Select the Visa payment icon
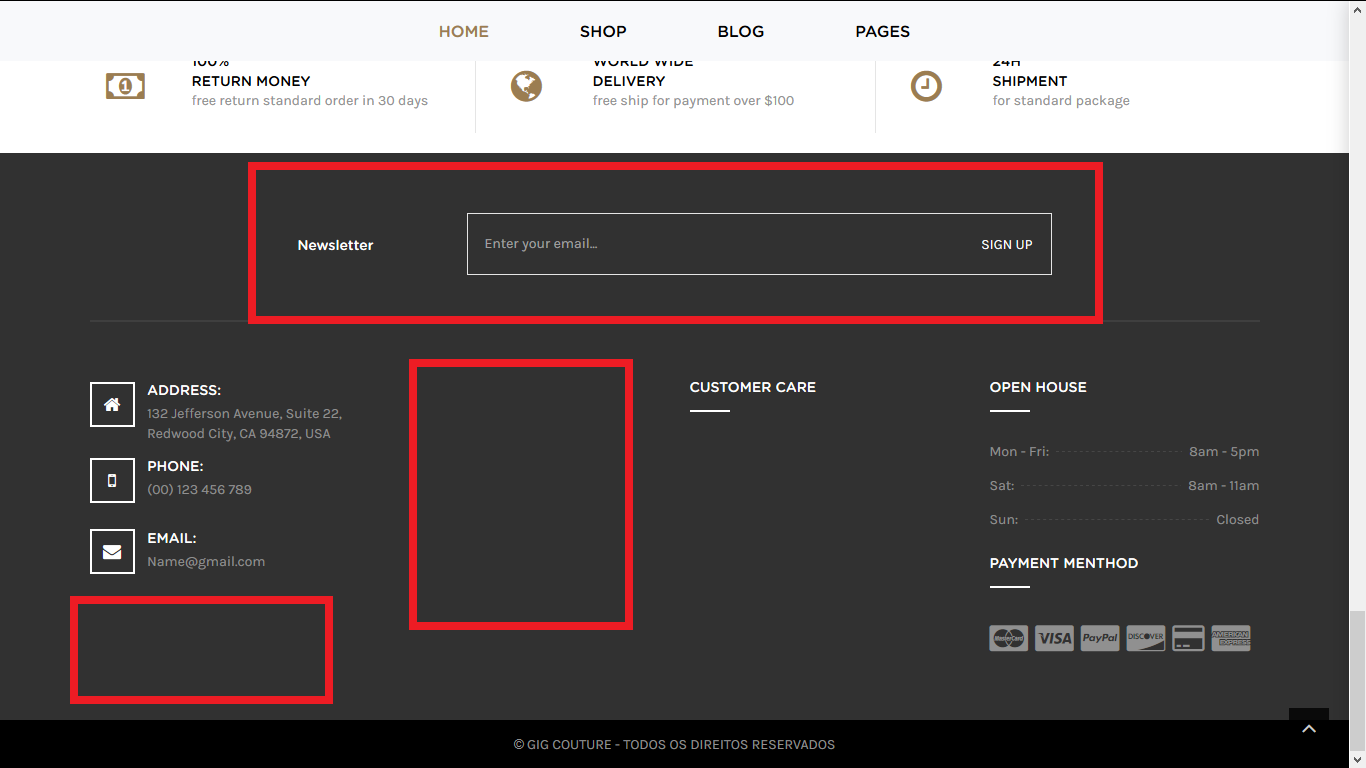Viewport: 1366px width, 768px height. pos(1054,638)
